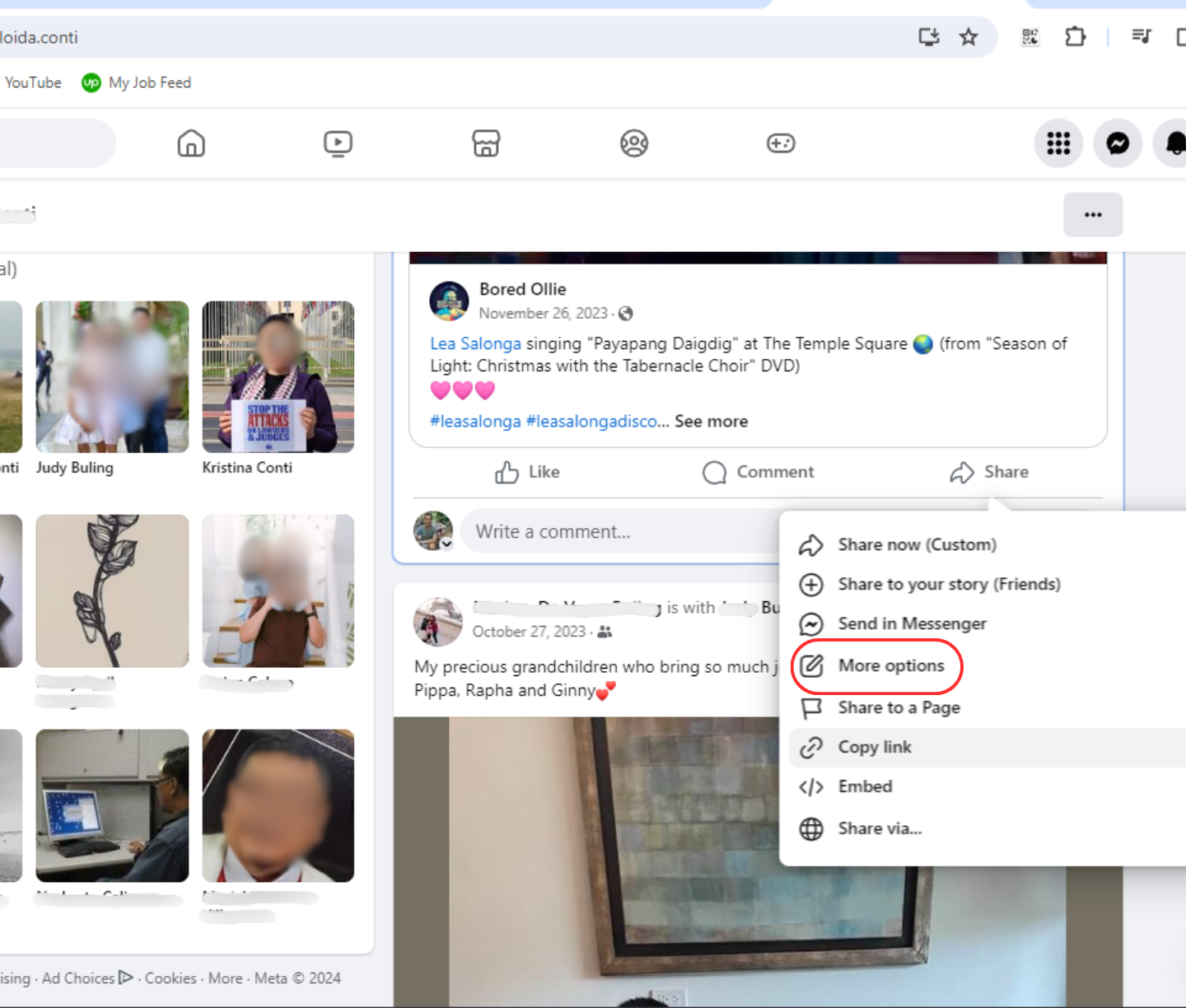This screenshot has height=1008, width=1186.
Task: Open the Bored Ollie page link
Action: click(523, 289)
